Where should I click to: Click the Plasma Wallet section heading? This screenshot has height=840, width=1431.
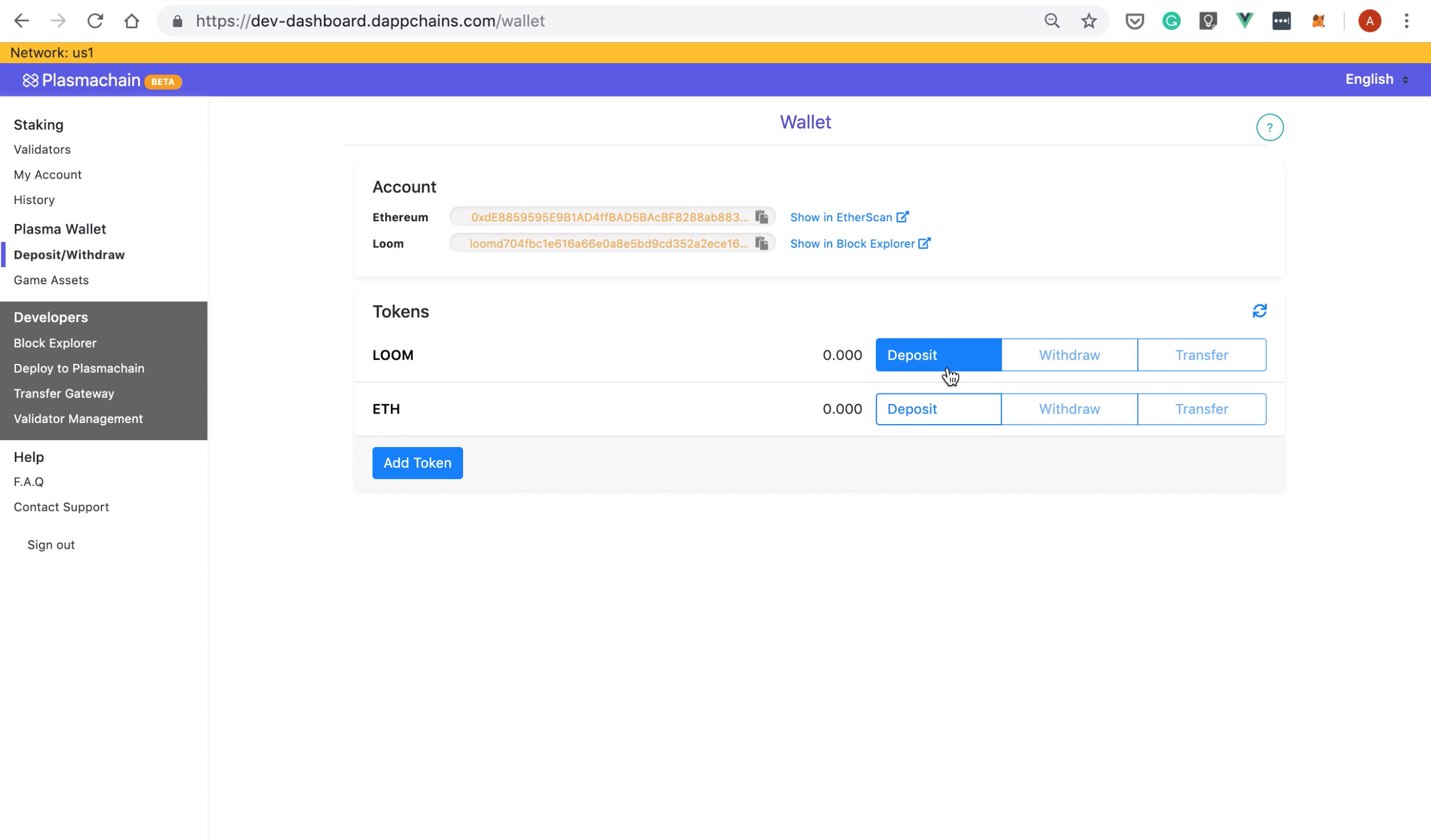[x=60, y=229]
